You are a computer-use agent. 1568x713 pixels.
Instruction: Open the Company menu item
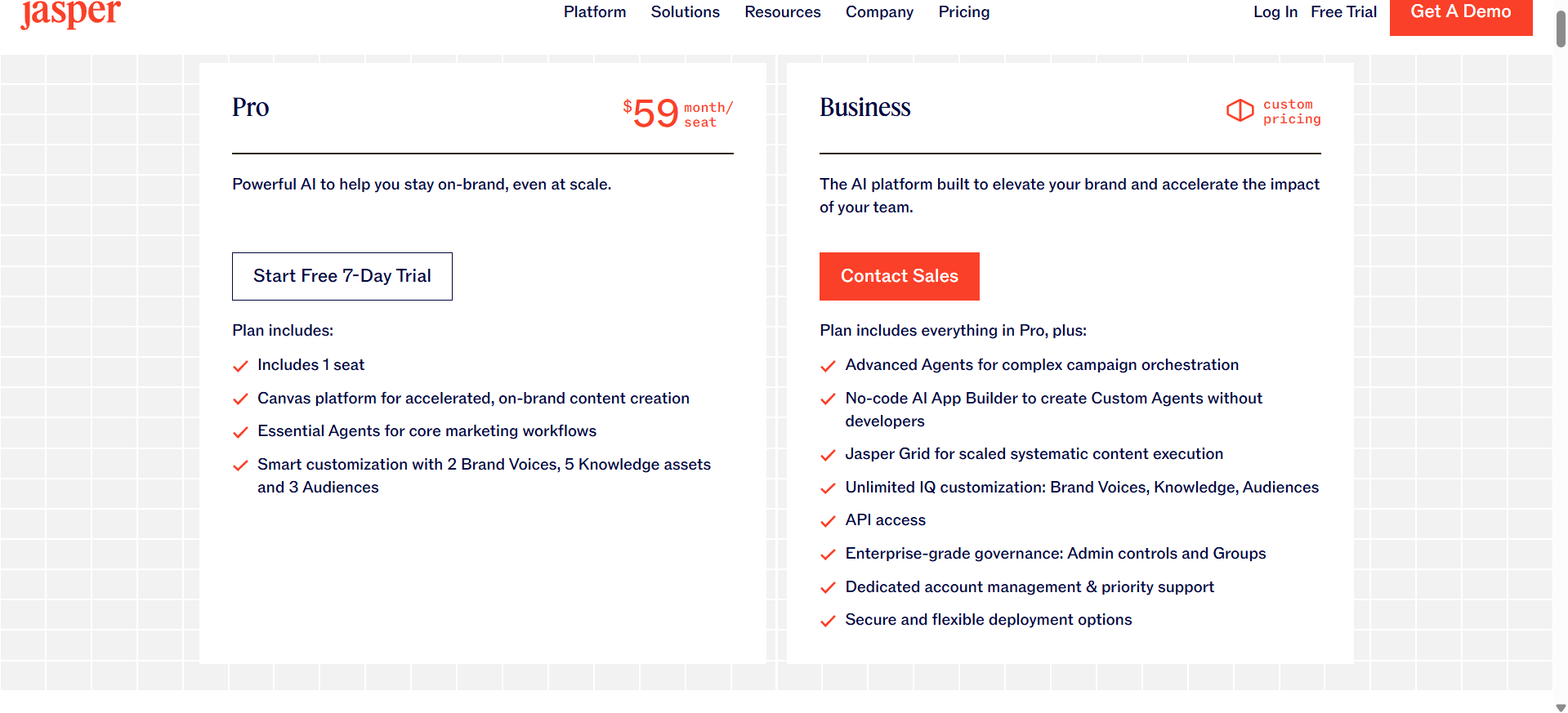coord(879,12)
